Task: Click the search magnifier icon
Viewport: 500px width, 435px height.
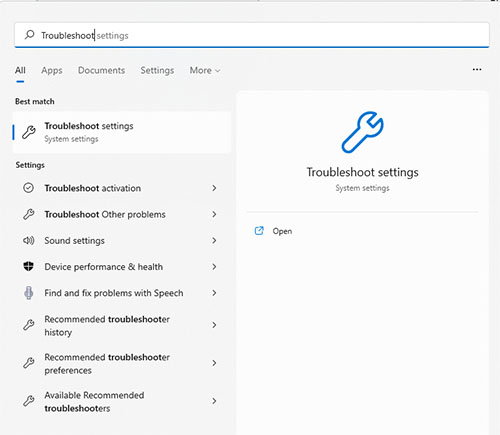Action: [x=30, y=35]
